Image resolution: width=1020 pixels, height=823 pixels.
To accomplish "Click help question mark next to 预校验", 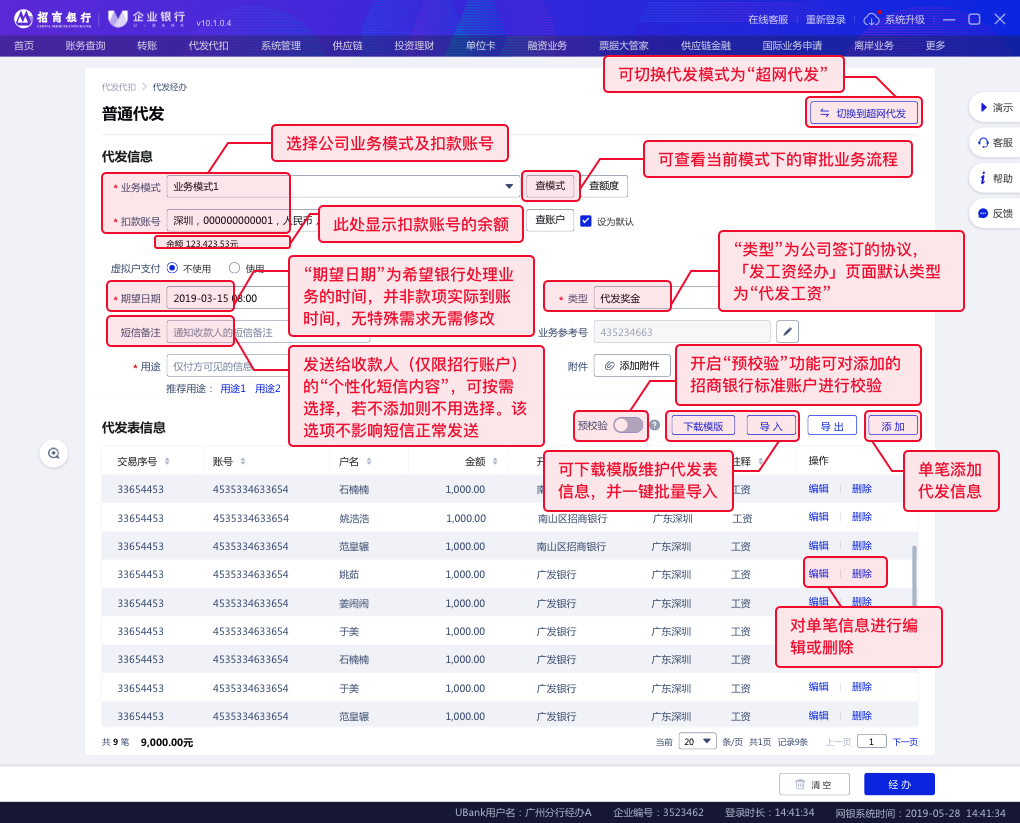I will 655,425.
